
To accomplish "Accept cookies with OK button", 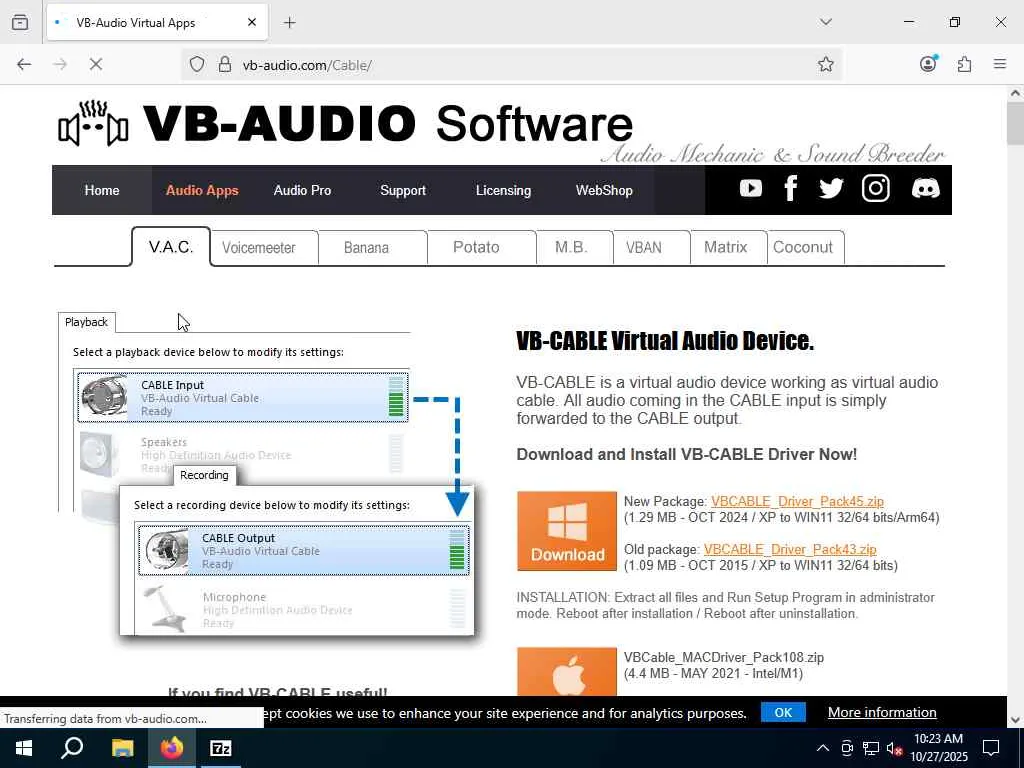I will click(x=783, y=712).
